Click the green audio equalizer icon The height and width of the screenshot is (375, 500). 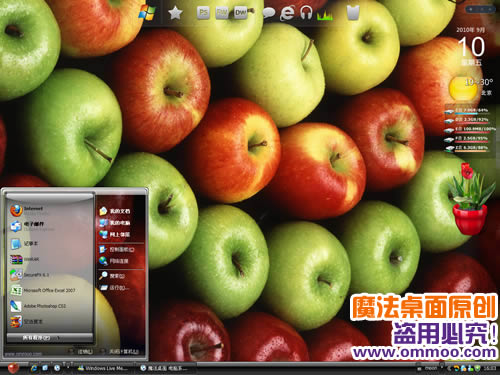[325, 14]
